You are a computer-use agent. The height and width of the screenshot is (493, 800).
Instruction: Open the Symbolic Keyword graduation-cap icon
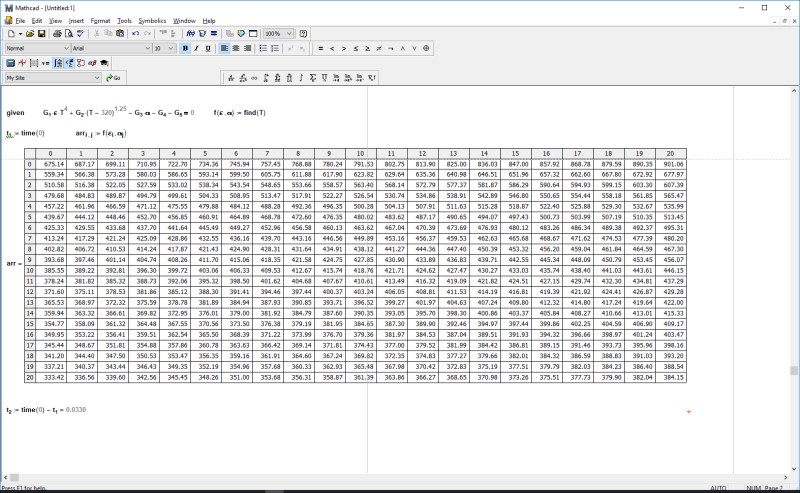(104, 63)
